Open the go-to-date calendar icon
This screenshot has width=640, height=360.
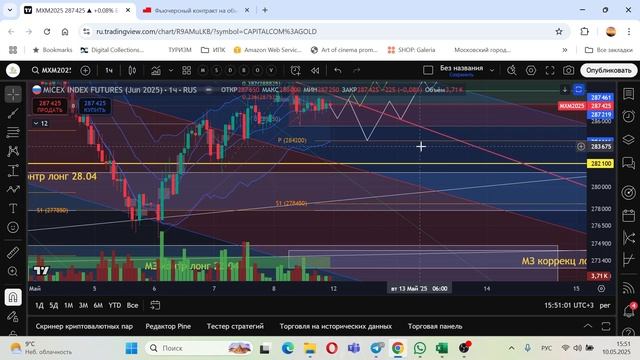click(155, 305)
